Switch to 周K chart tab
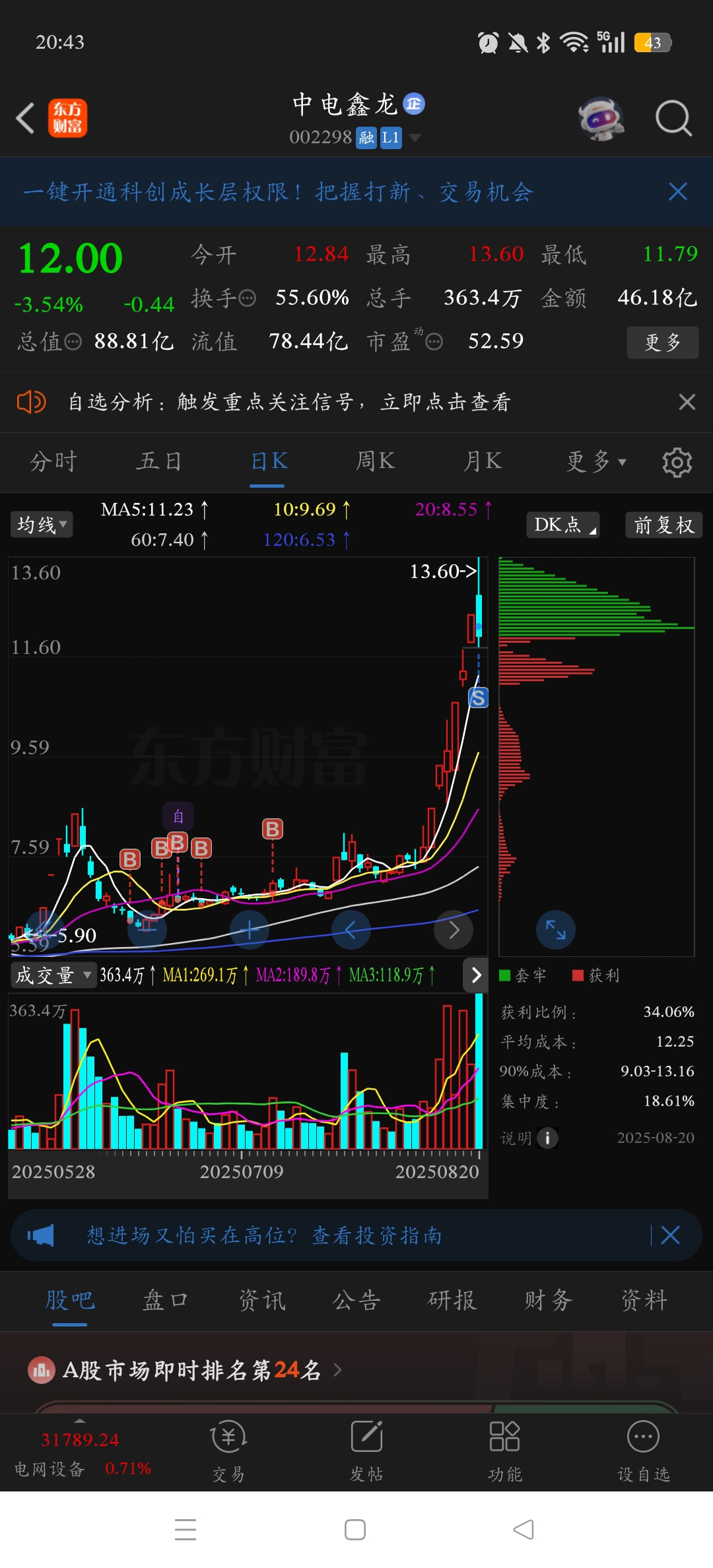713x1568 pixels. click(x=375, y=461)
